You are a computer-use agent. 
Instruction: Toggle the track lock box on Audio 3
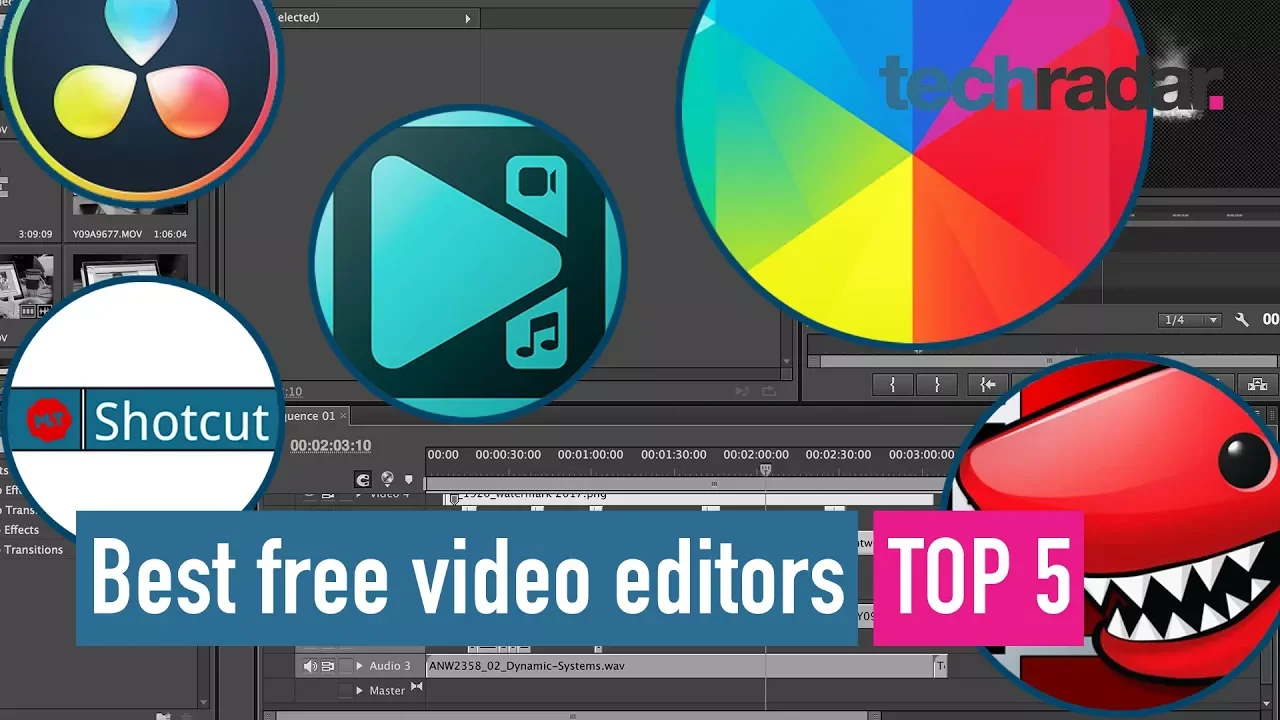(x=346, y=666)
